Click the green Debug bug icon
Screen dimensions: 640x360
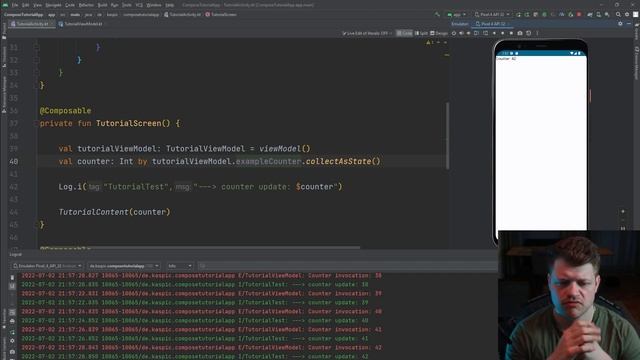pos(544,15)
